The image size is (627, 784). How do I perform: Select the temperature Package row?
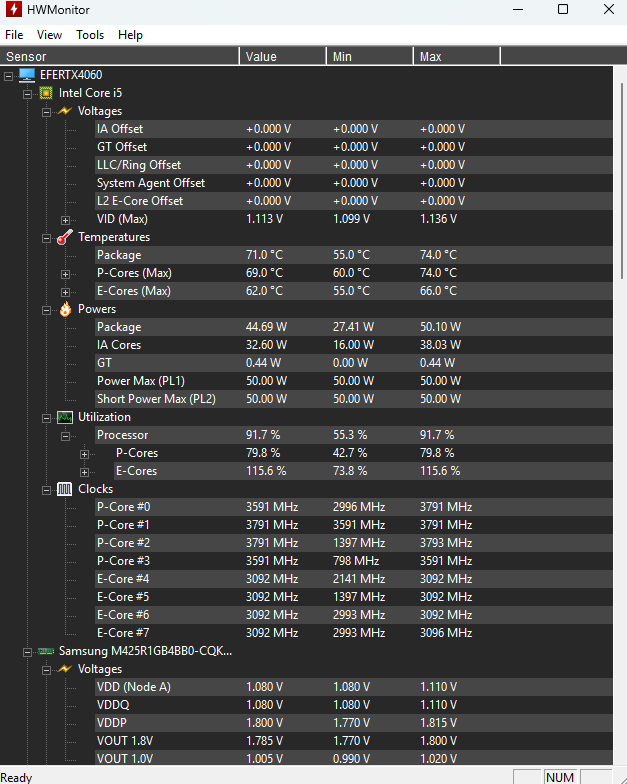coord(354,255)
